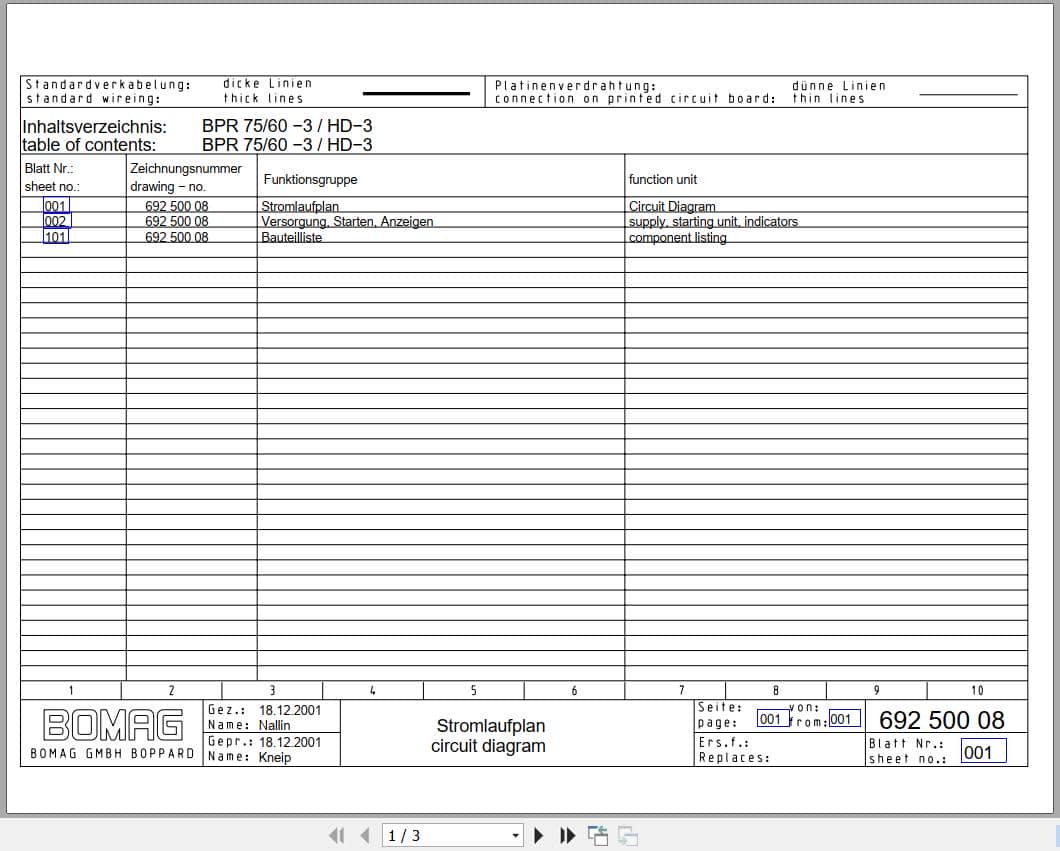Select 'Stromlaufplan circuit diagram' title block text

488,735
